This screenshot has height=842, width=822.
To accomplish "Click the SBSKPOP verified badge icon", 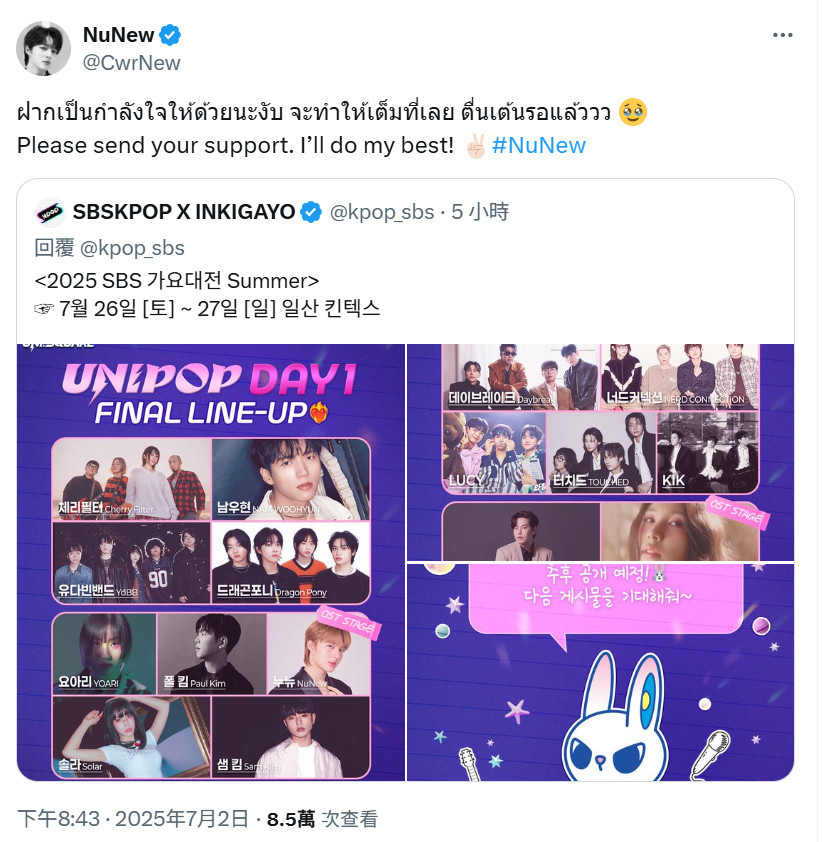I will coord(311,212).
